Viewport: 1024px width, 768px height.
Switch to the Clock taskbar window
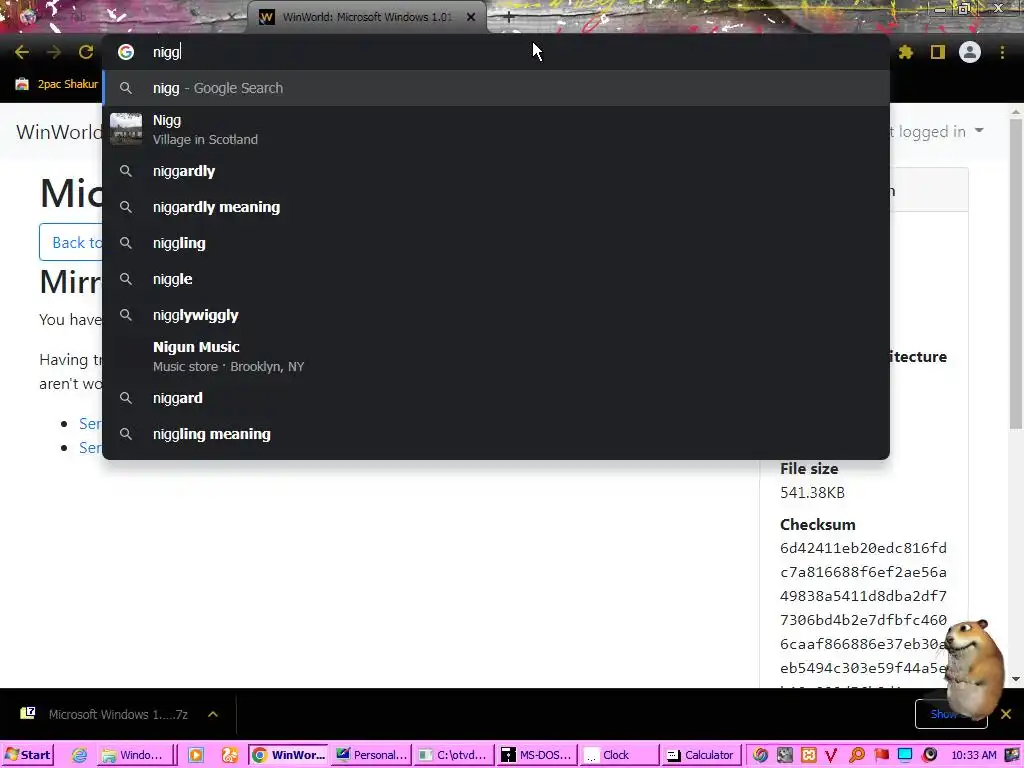tap(618, 755)
